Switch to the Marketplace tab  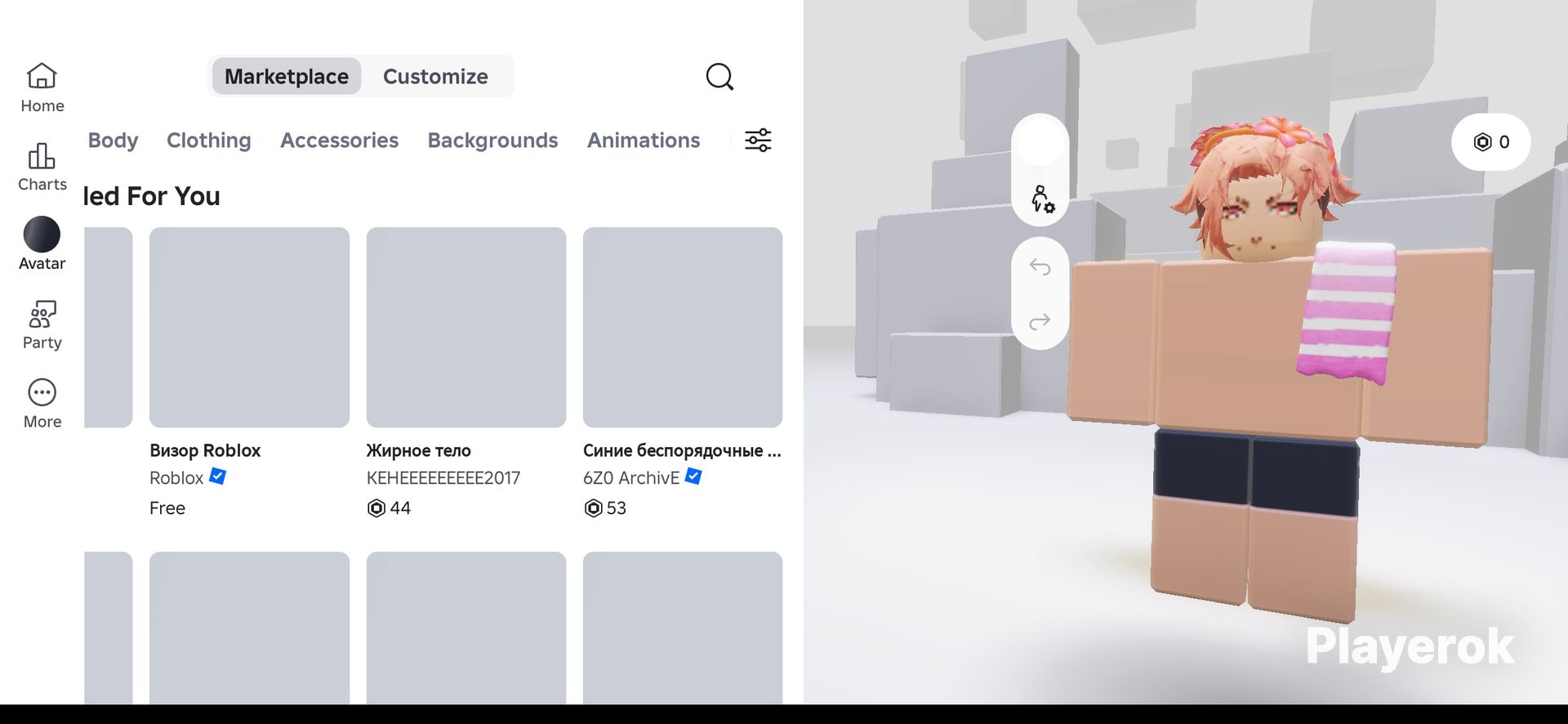[287, 77]
